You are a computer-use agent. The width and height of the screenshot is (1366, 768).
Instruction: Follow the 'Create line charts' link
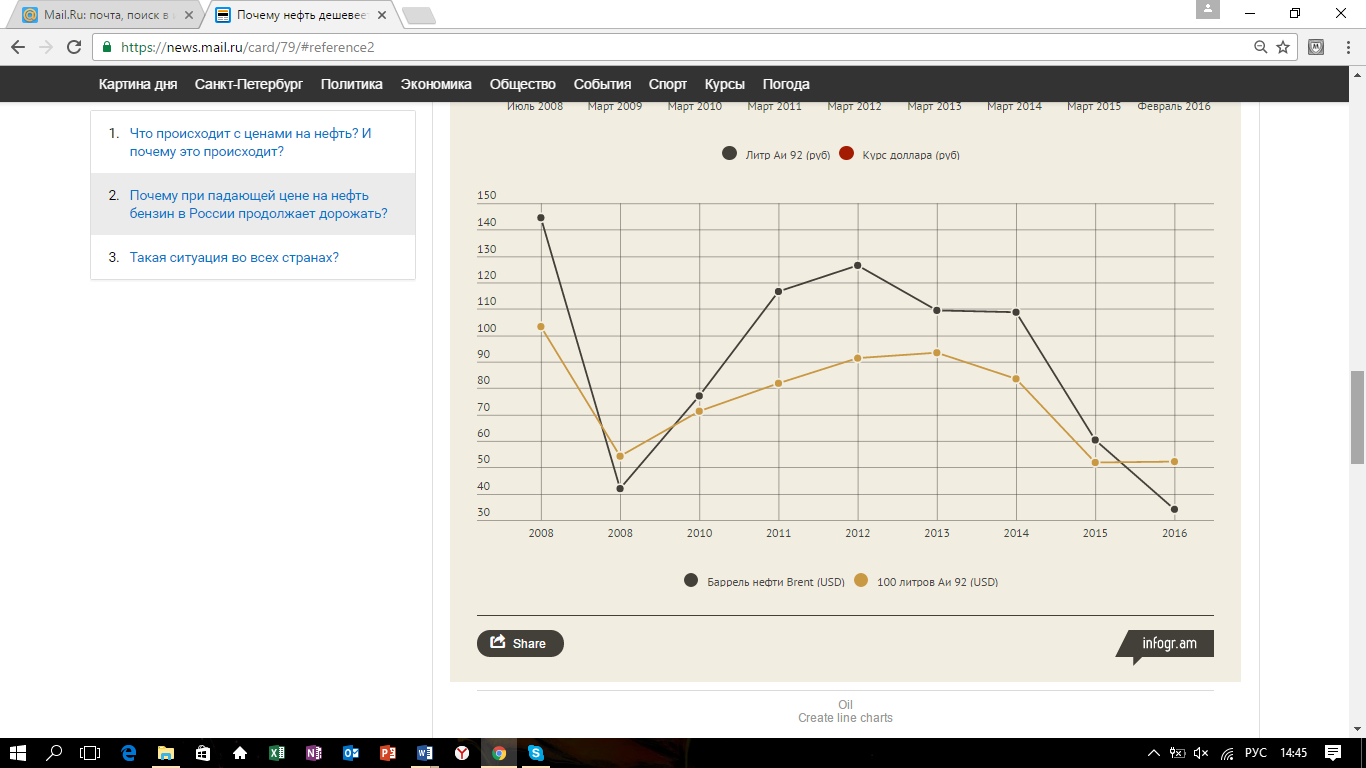click(846, 718)
